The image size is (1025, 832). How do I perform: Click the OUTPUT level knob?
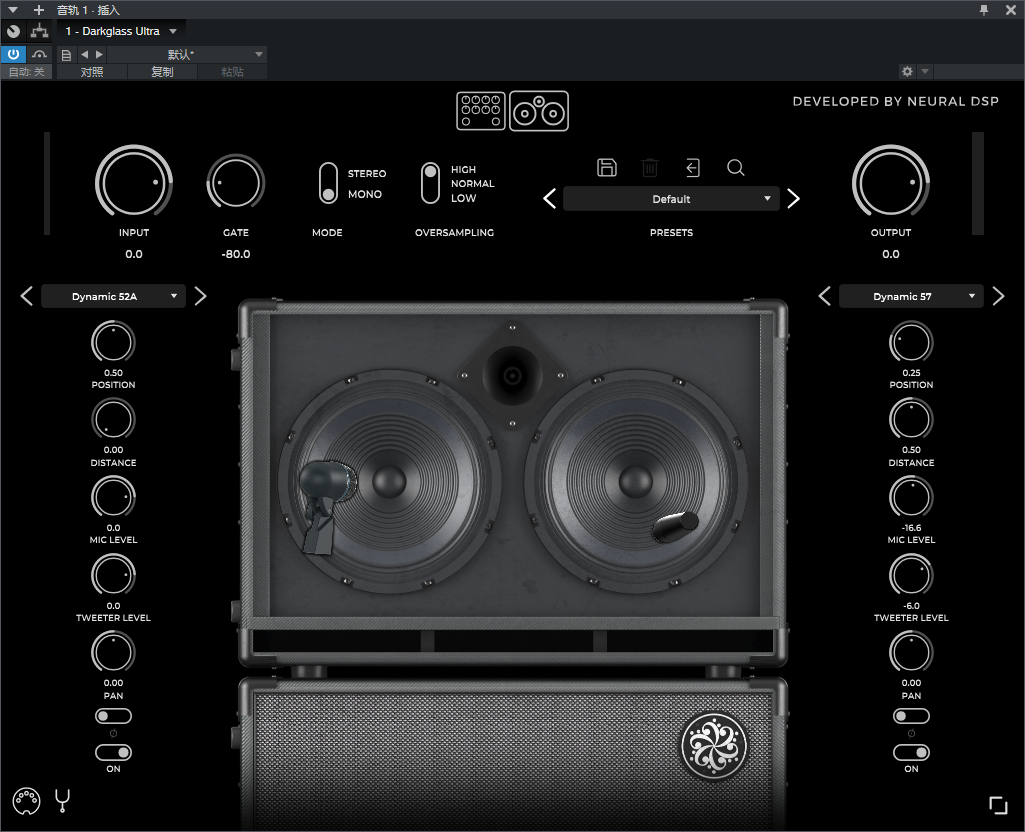pyautogui.click(x=891, y=182)
